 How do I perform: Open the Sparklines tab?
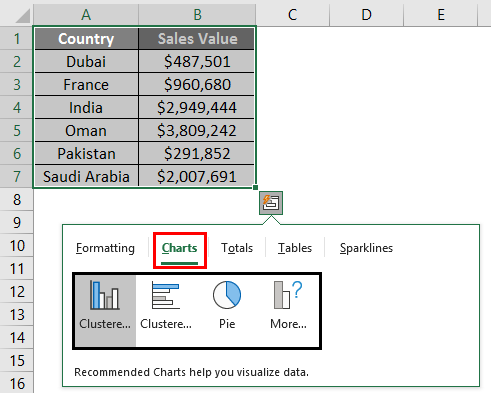(366, 248)
